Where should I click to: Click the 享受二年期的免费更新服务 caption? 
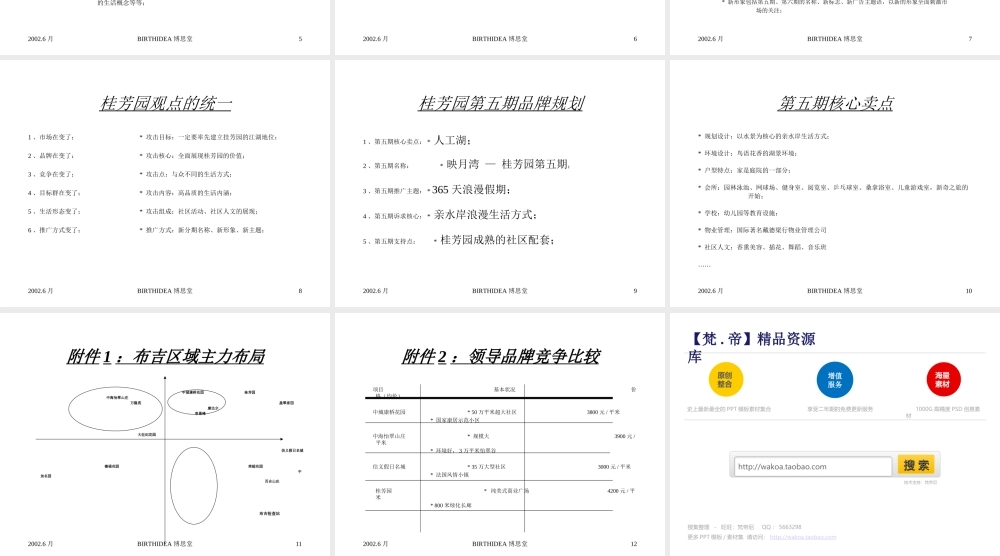840,409
